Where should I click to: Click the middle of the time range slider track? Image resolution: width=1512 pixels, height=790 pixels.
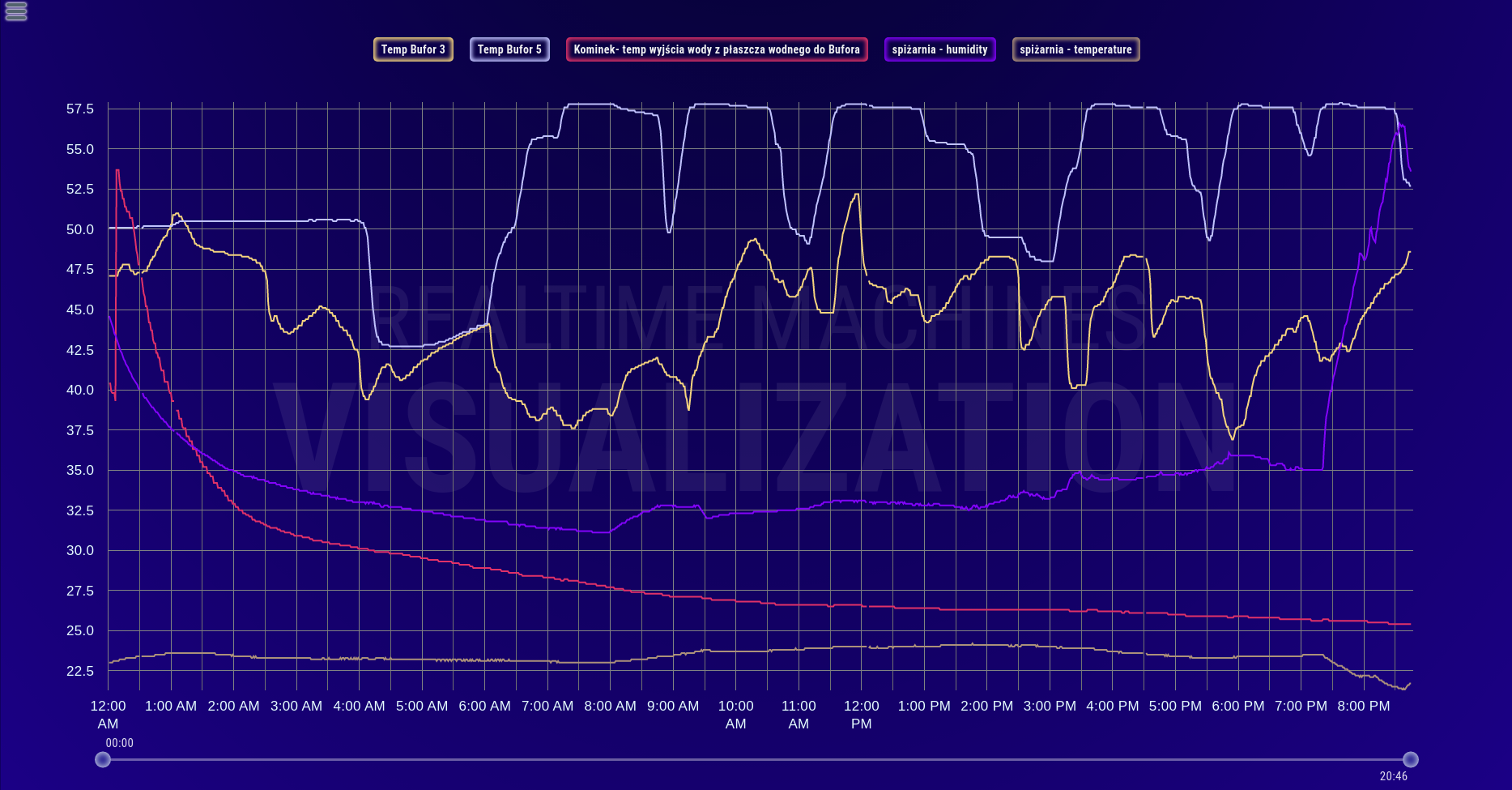(x=756, y=759)
